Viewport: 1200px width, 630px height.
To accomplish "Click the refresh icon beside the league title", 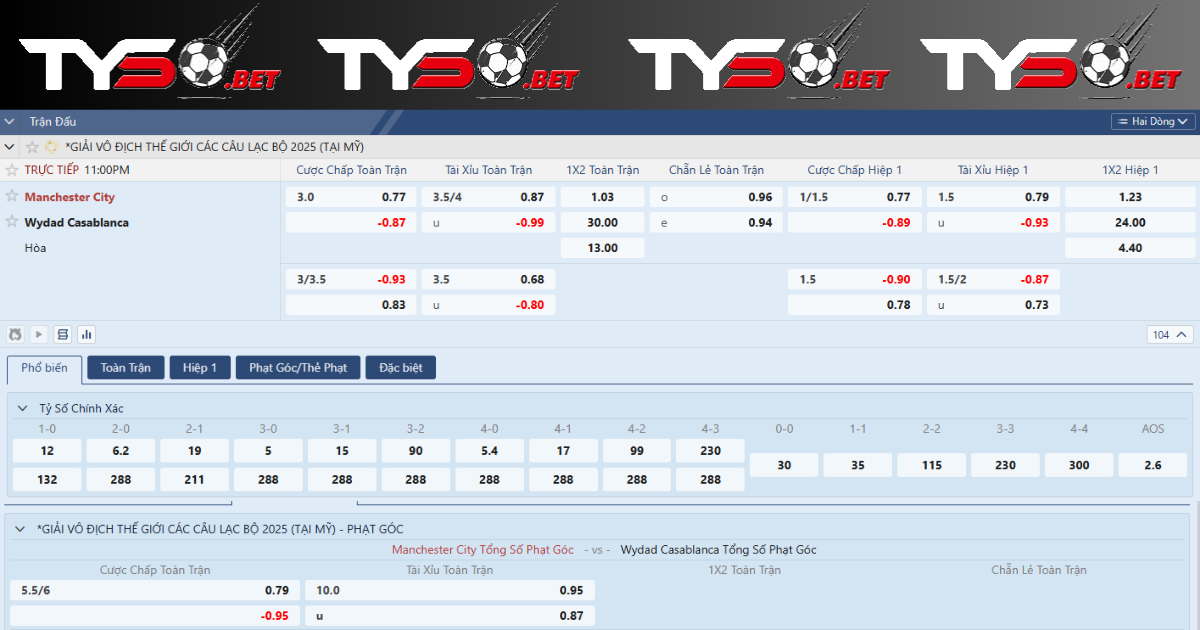I will (51, 146).
